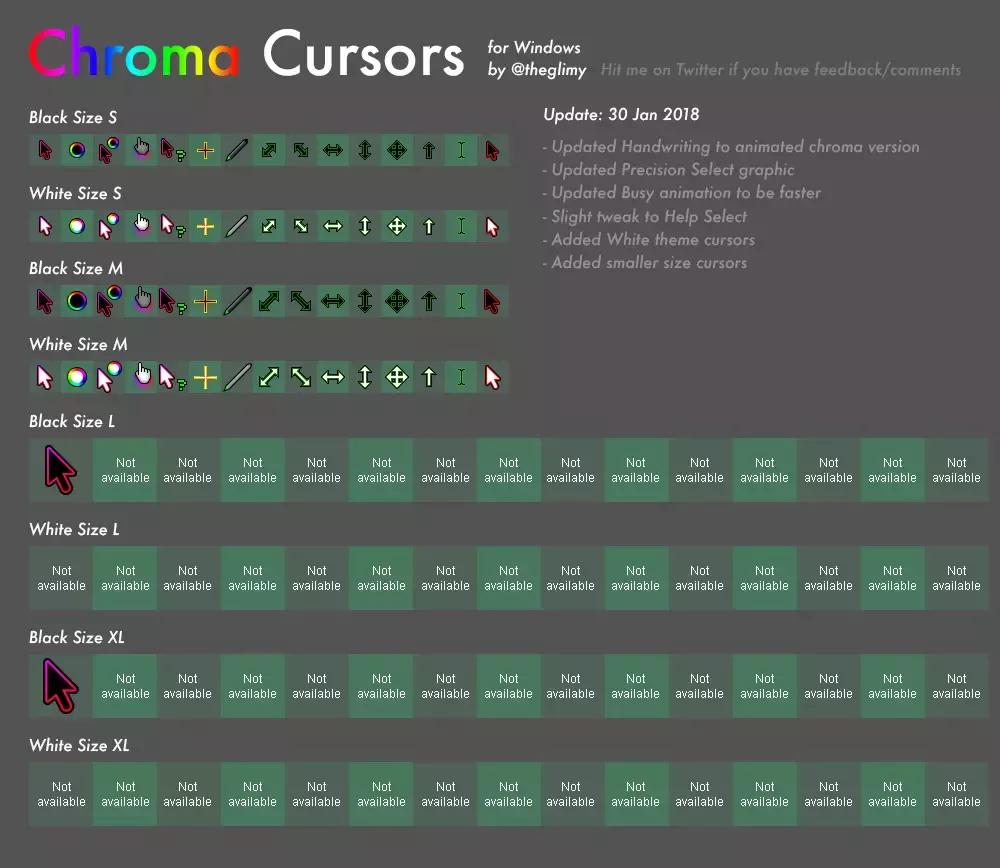
Task: Click the first Not available cell in White Size L
Action: point(61,578)
